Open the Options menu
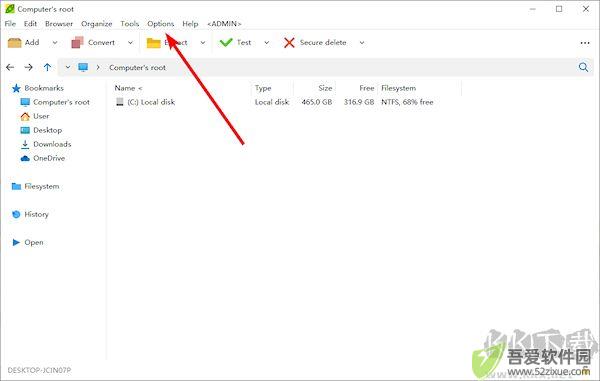Screen dimensions: 600x381 coord(161,24)
